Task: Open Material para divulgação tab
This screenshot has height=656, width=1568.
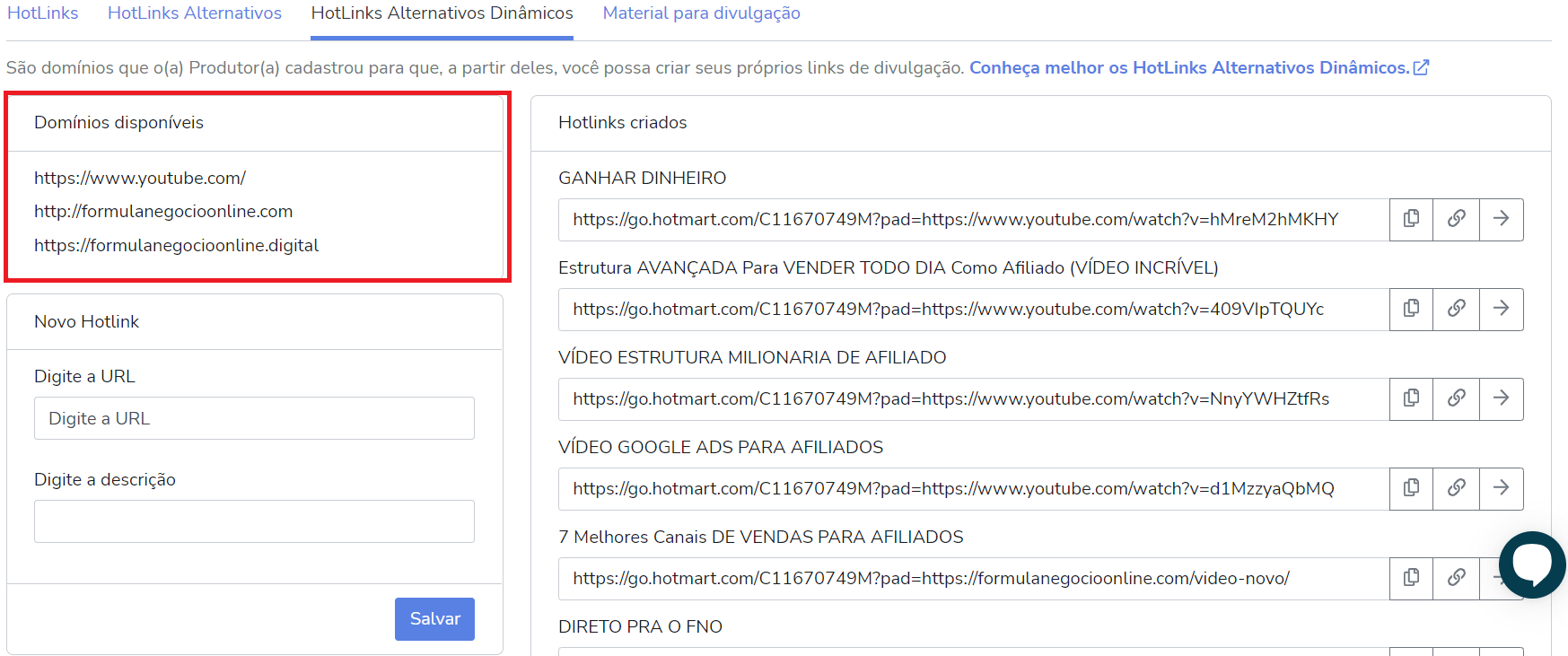Action: tap(701, 13)
